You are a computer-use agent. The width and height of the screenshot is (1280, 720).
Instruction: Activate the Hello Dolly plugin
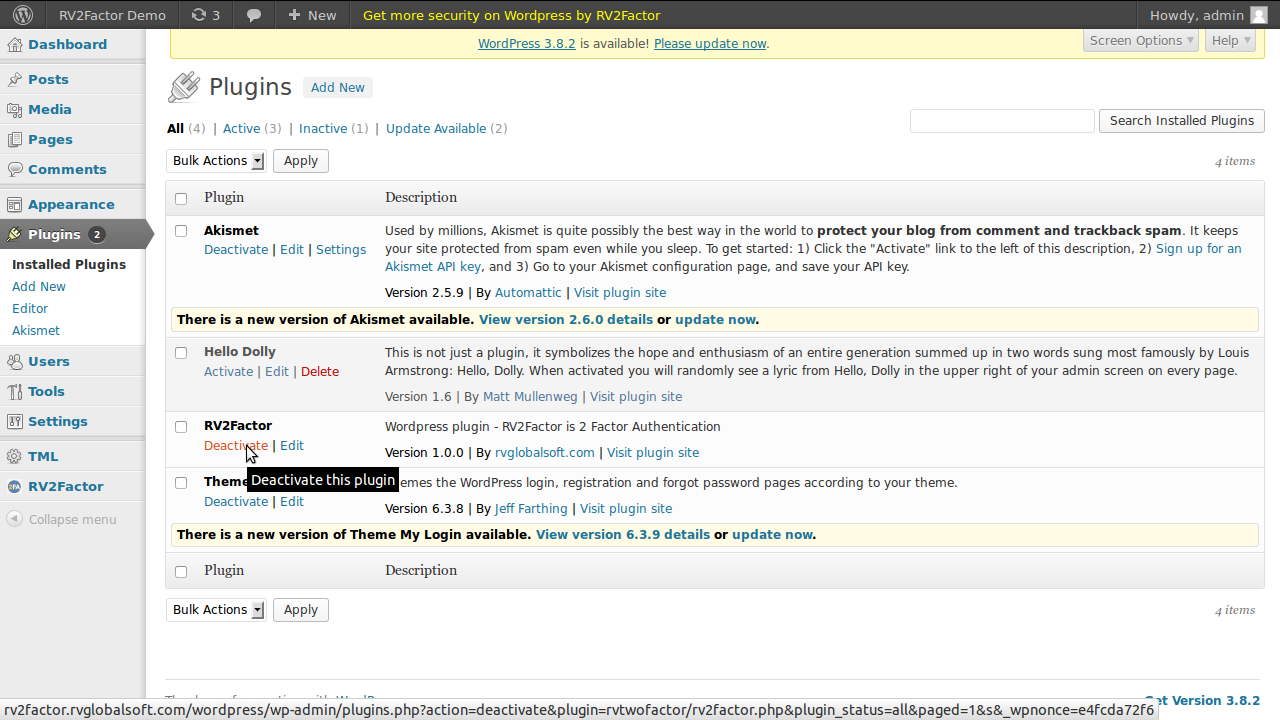click(228, 371)
